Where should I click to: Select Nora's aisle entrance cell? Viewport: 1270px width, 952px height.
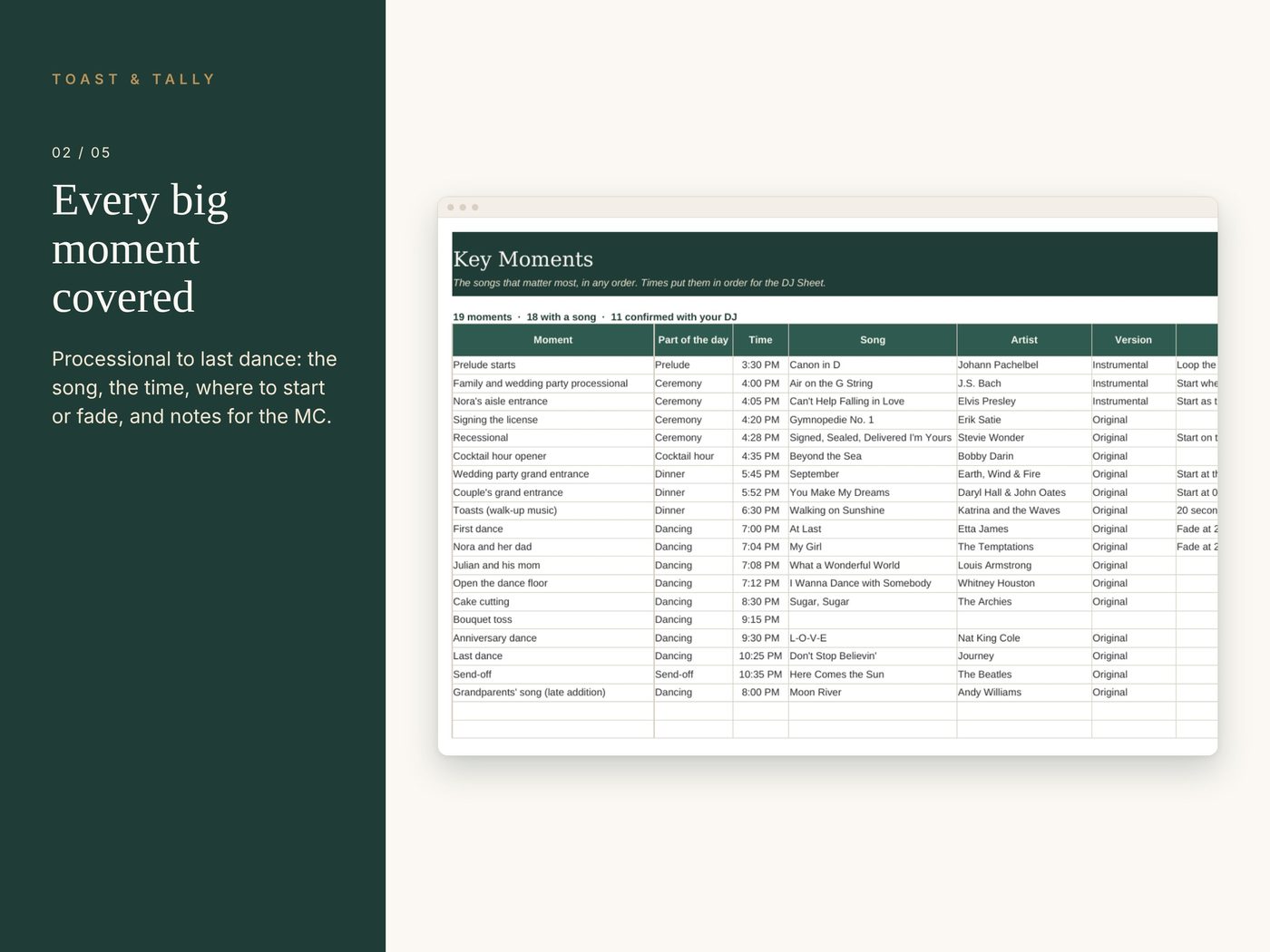coord(552,402)
